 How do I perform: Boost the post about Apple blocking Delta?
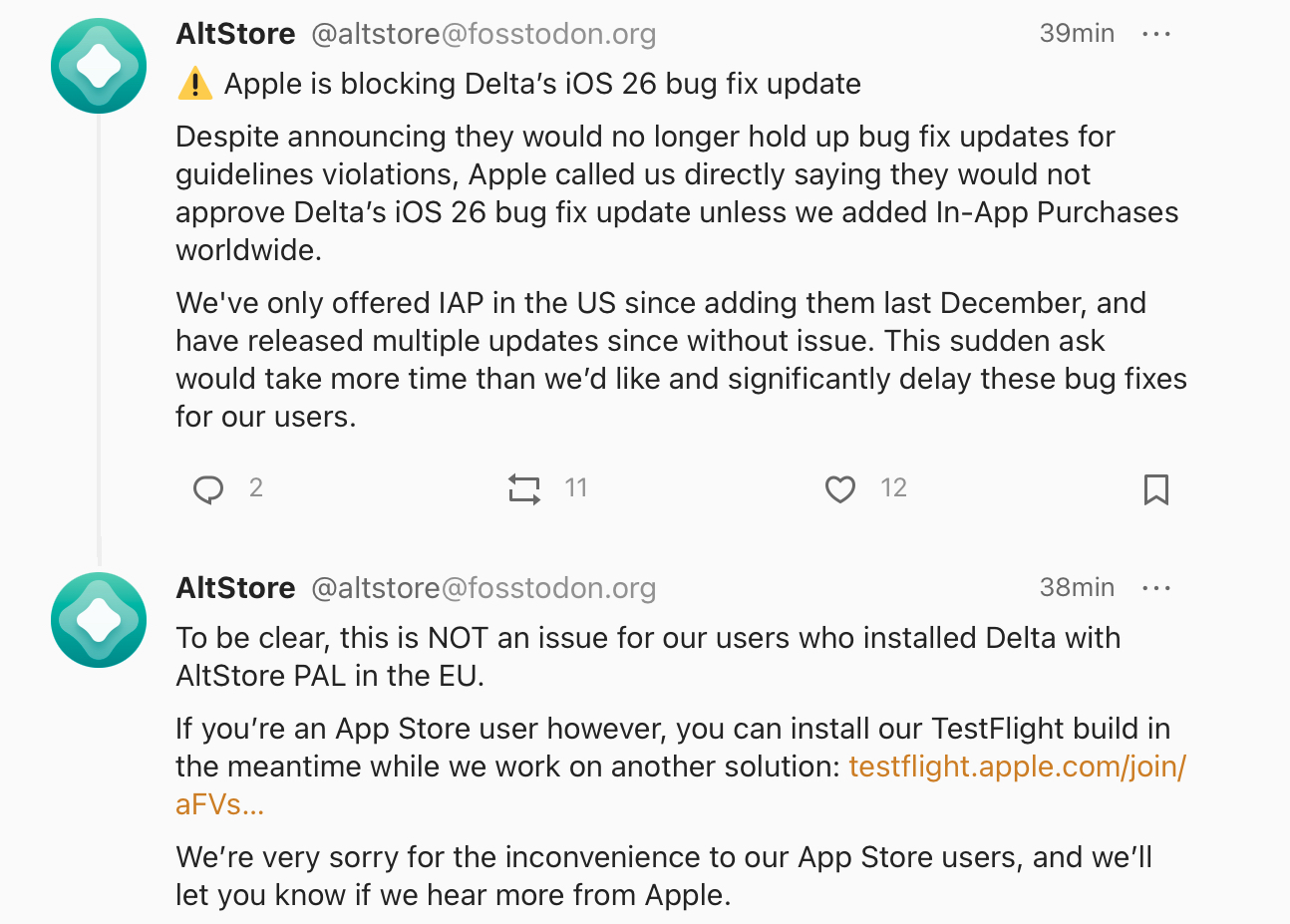click(x=523, y=489)
